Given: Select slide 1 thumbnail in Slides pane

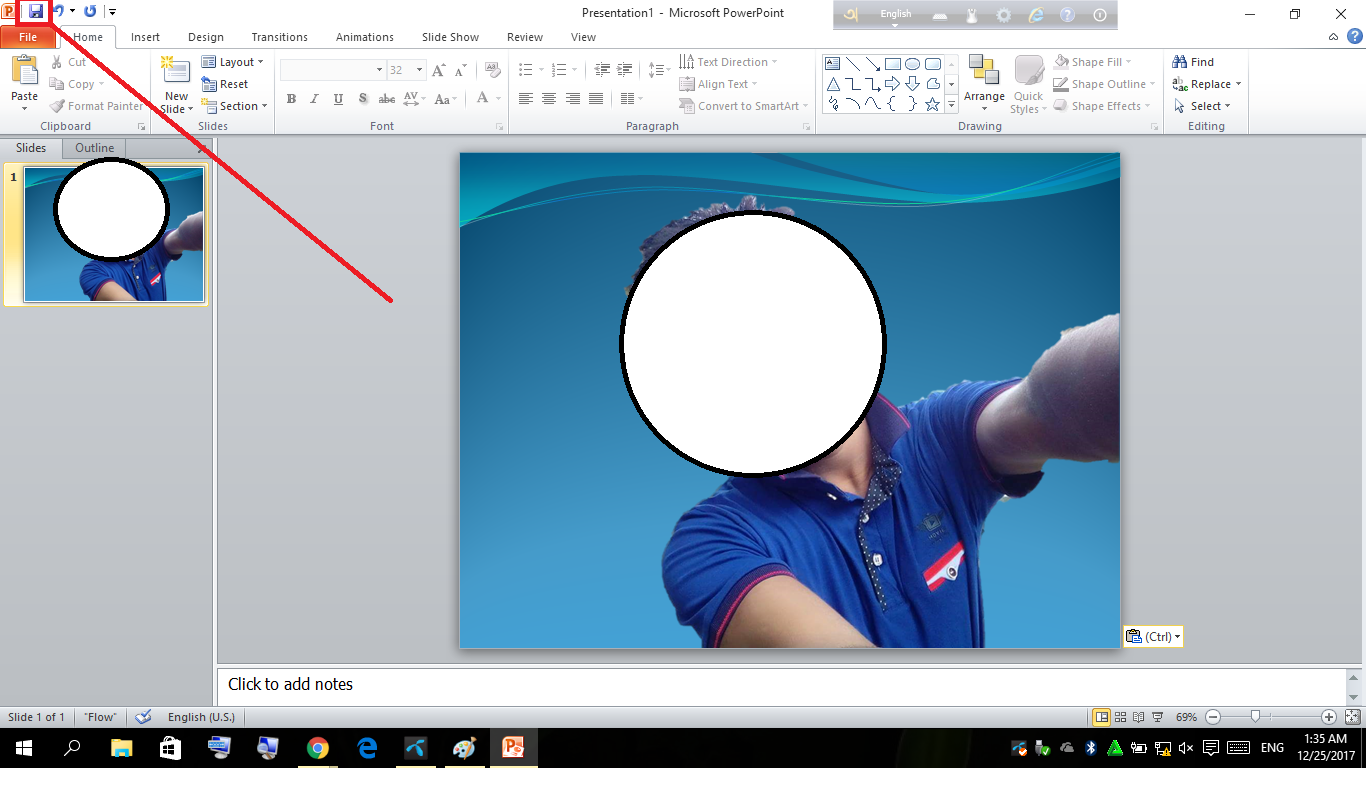Looking at the screenshot, I should tap(113, 234).
